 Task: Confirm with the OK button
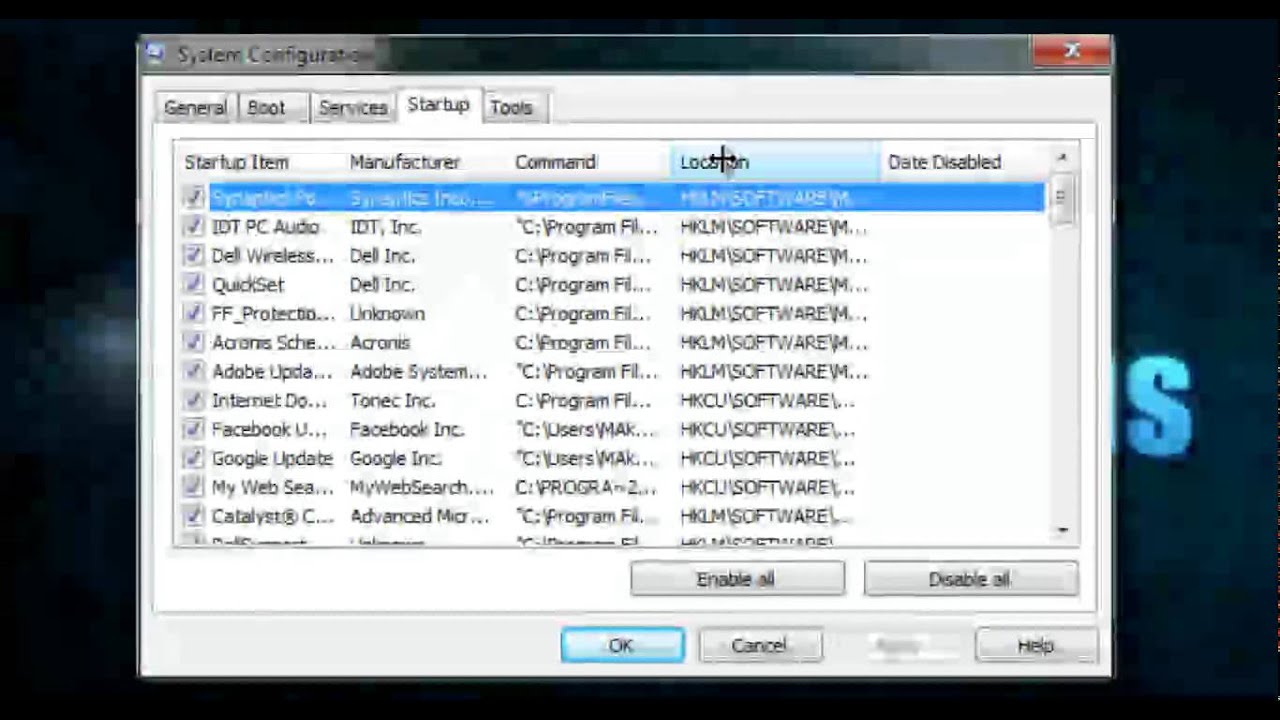coord(622,645)
